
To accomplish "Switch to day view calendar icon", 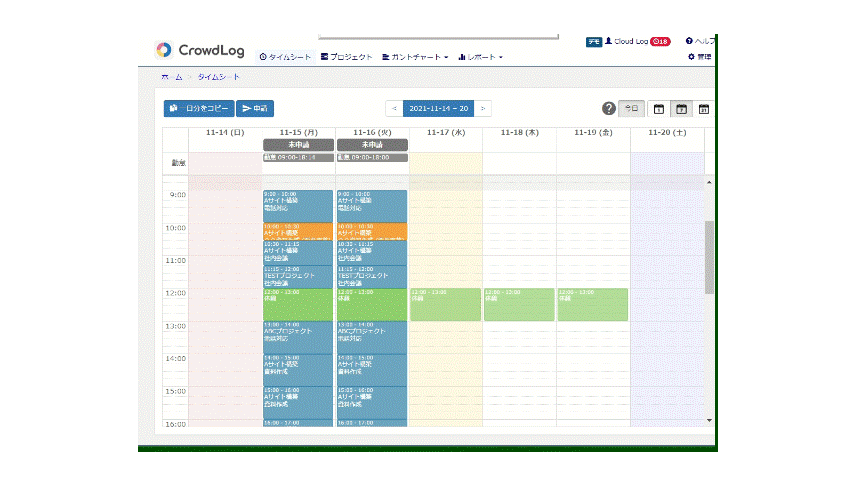I will coord(659,109).
